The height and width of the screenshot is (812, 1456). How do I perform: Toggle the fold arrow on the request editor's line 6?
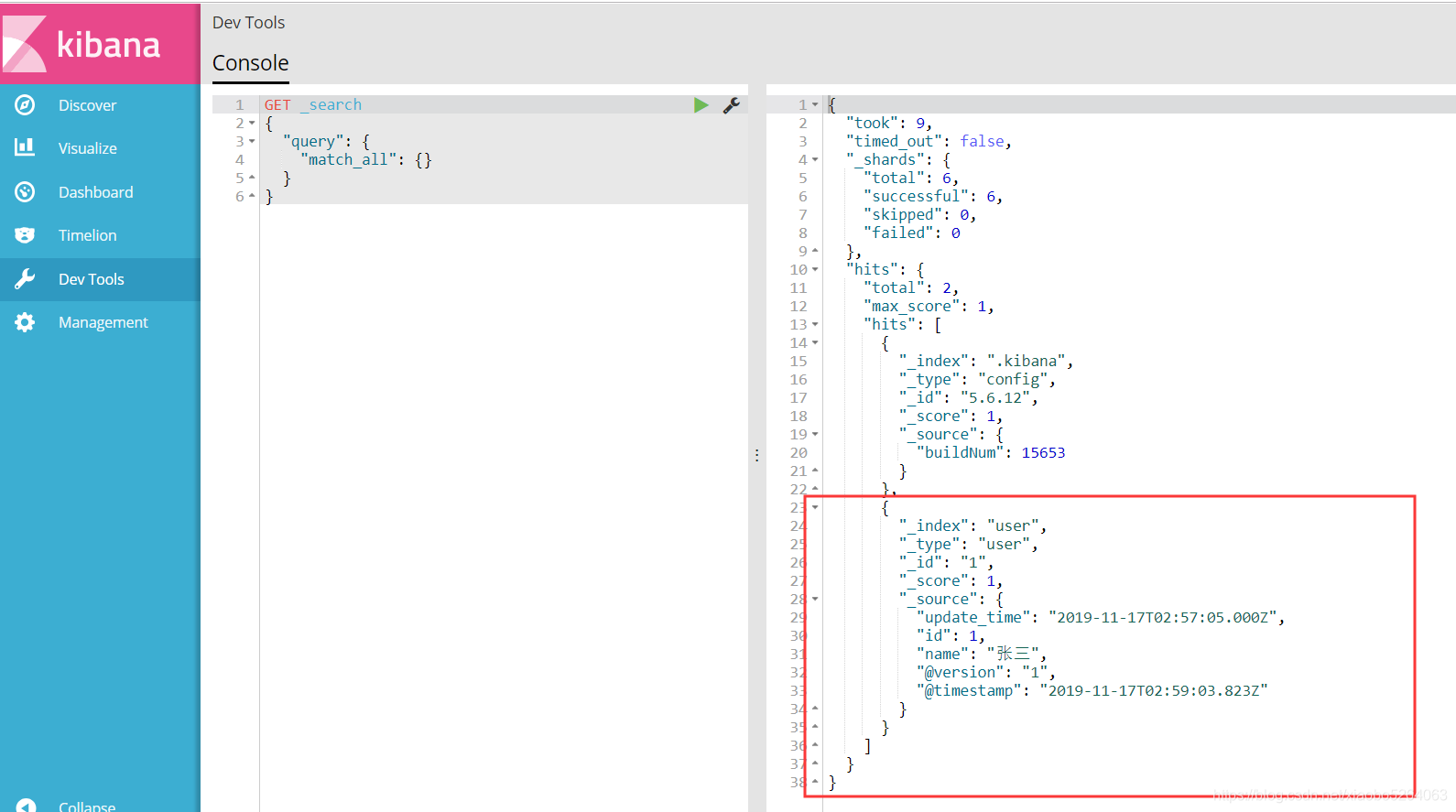coord(252,196)
